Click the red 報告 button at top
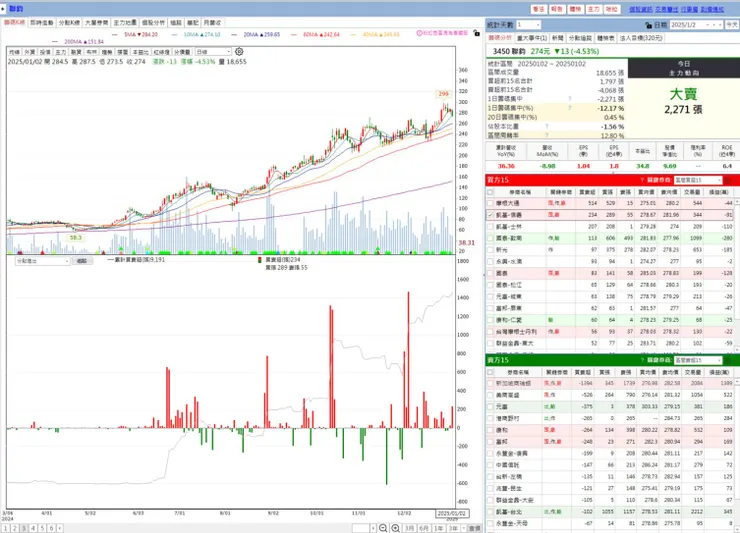The image size is (740, 533). pyautogui.click(x=557, y=9)
